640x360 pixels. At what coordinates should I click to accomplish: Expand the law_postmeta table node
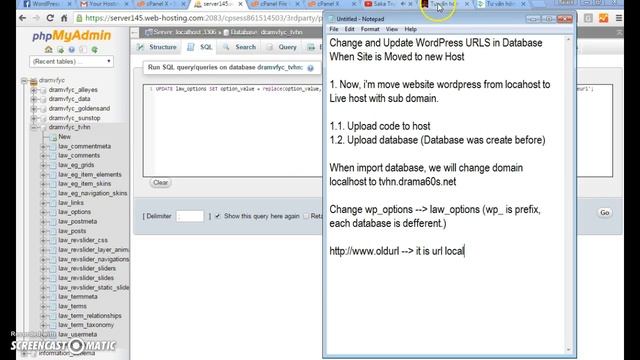(43, 222)
